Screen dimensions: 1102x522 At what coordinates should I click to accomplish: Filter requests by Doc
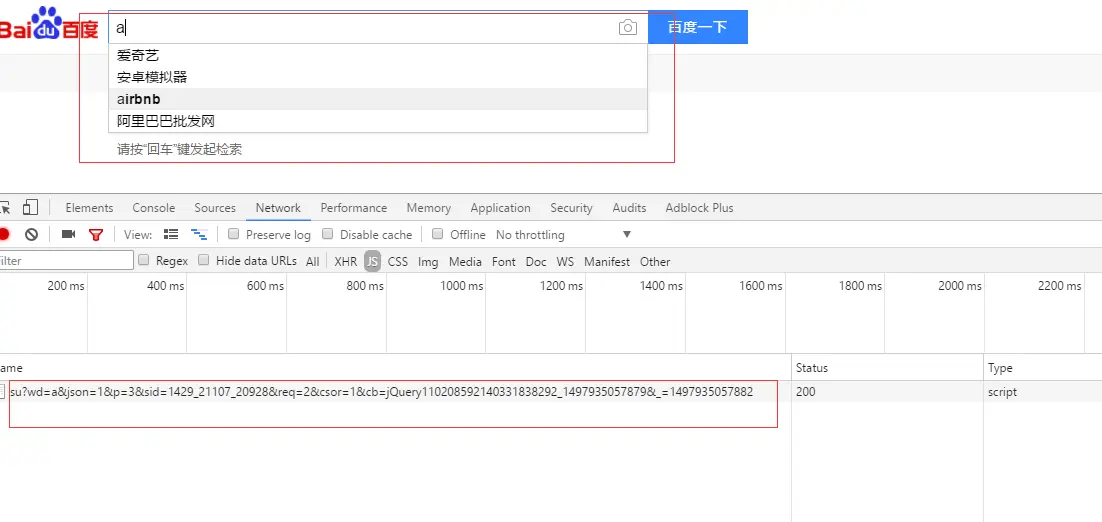point(536,261)
